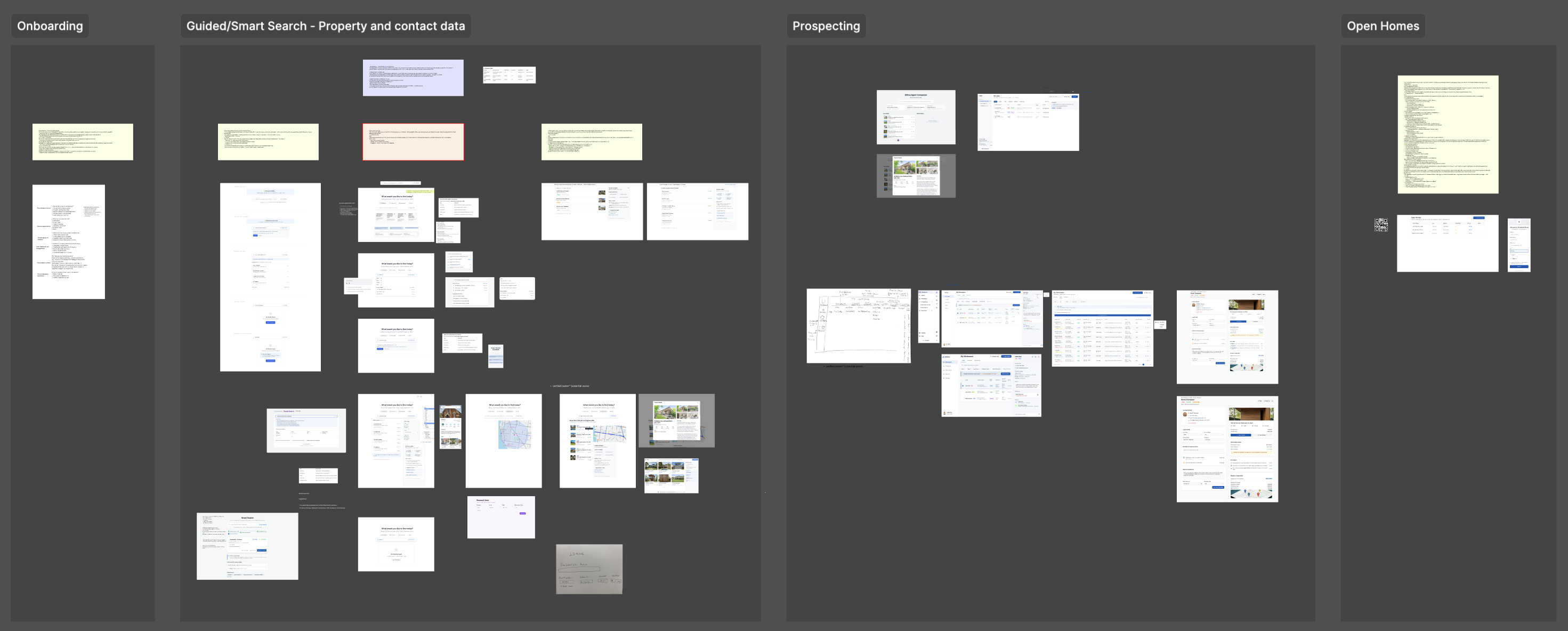Select the red-bordered pink sticky note
The height and width of the screenshot is (631, 1568).
413,142
